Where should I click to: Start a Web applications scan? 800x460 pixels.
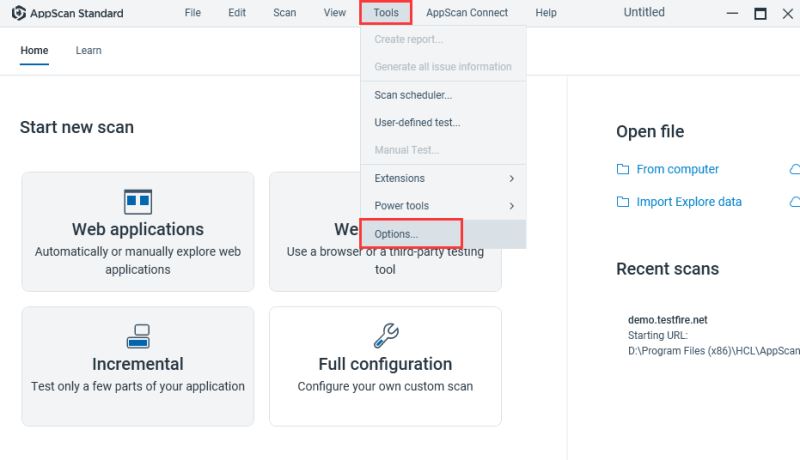[138, 232]
